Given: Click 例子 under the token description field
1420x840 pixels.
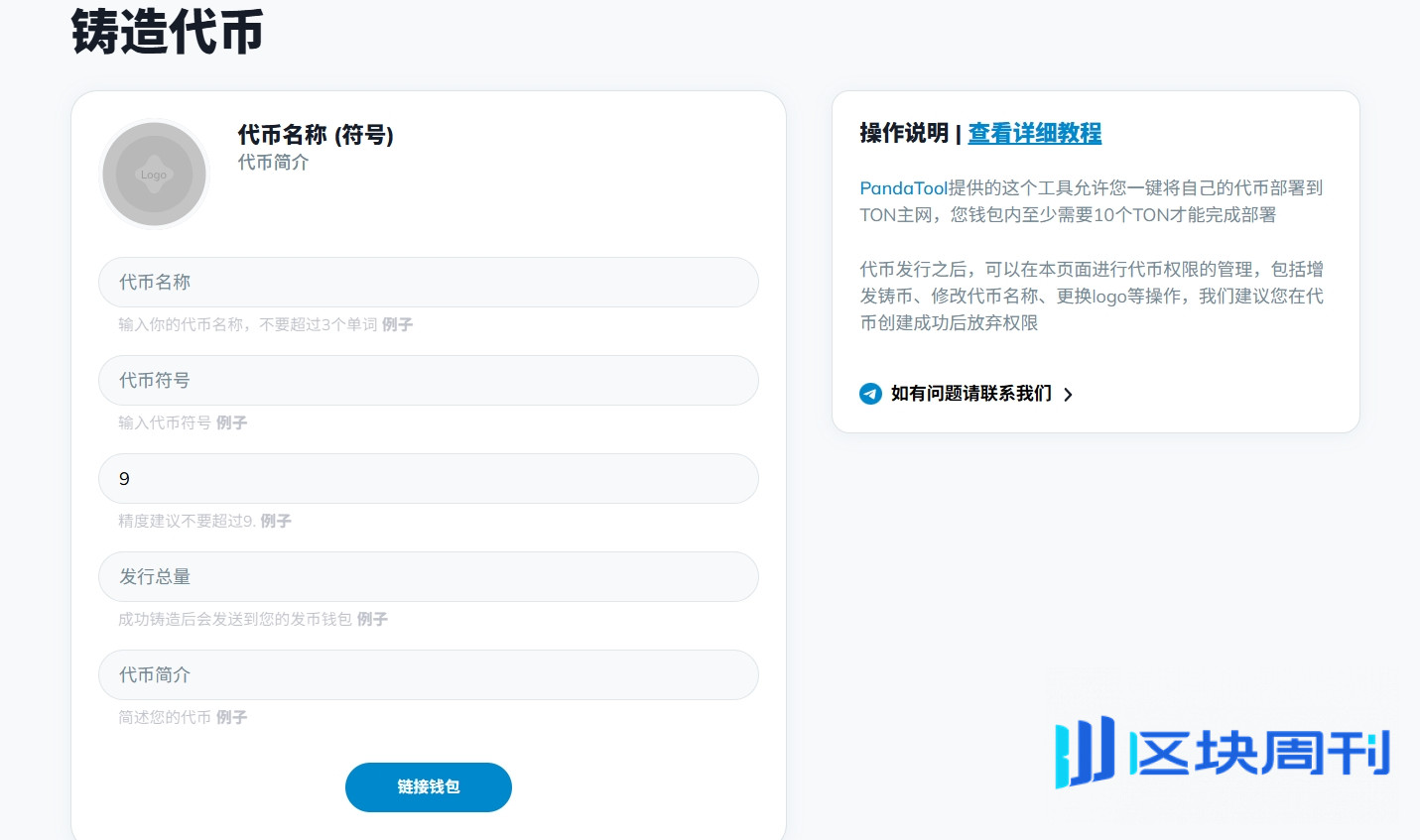Looking at the screenshot, I should pyautogui.click(x=231, y=717).
